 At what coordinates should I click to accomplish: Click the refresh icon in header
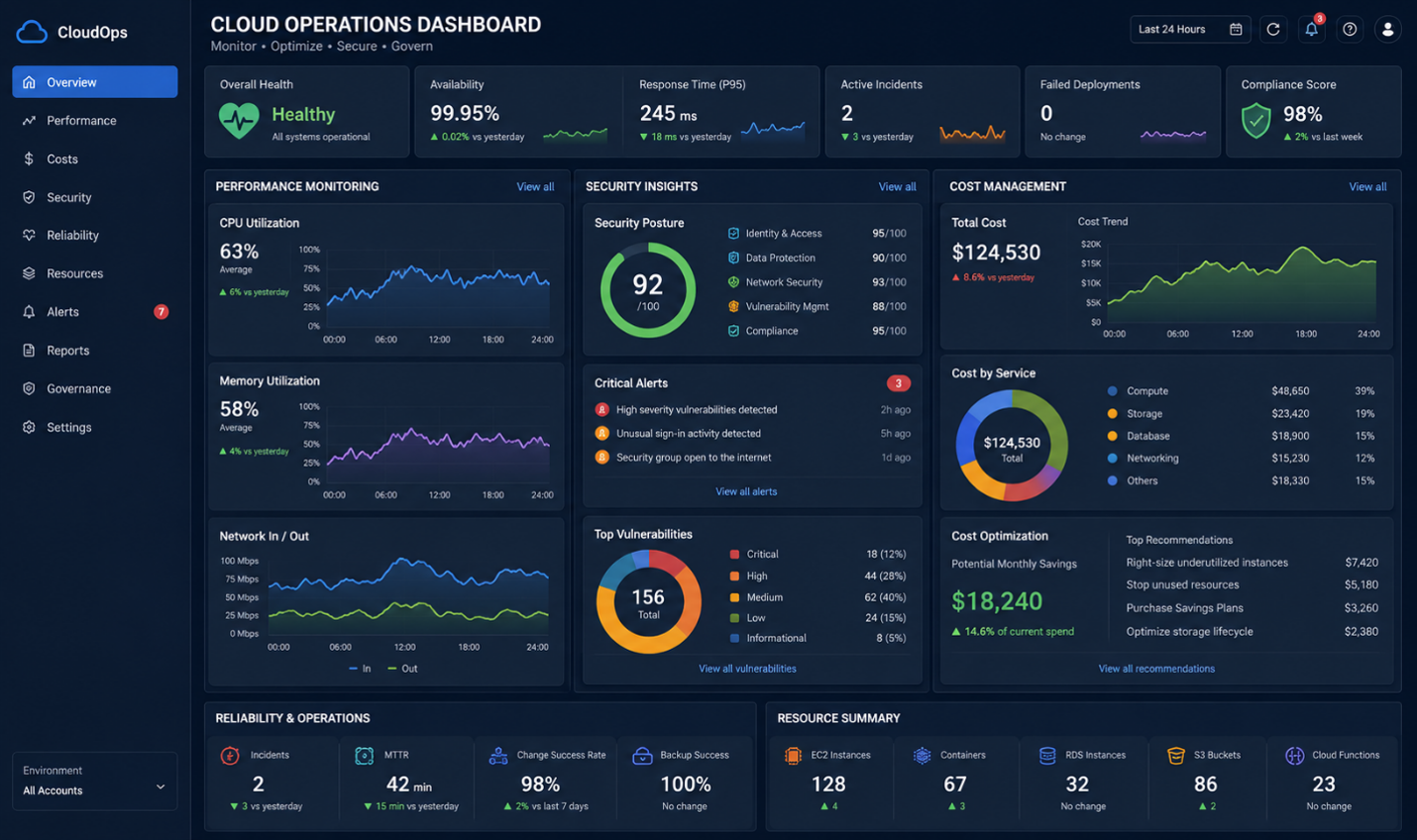[x=1273, y=30]
